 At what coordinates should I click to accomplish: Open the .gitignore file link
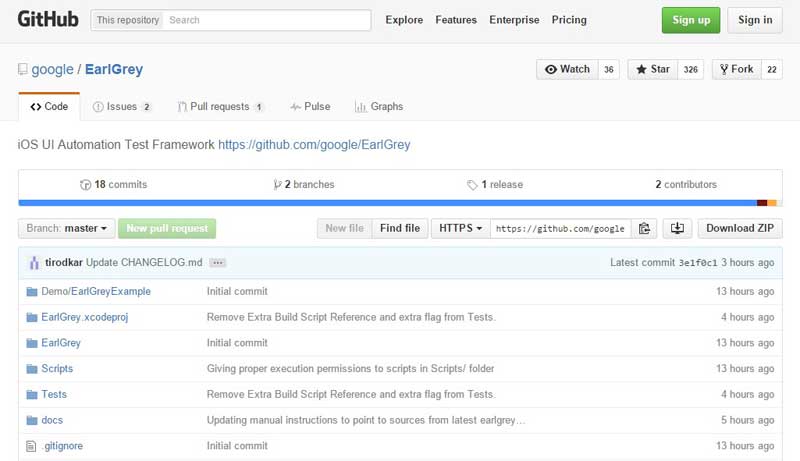(x=62, y=446)
